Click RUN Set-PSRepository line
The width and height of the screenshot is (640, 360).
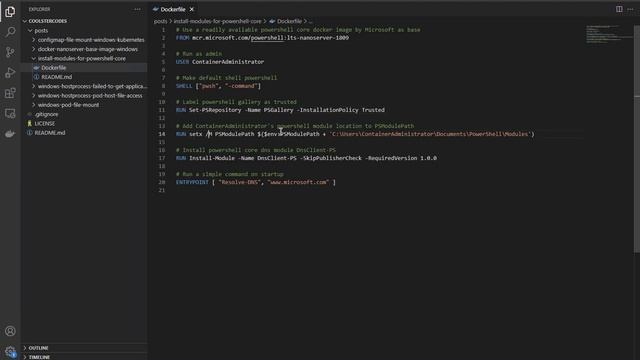point(280,110)
